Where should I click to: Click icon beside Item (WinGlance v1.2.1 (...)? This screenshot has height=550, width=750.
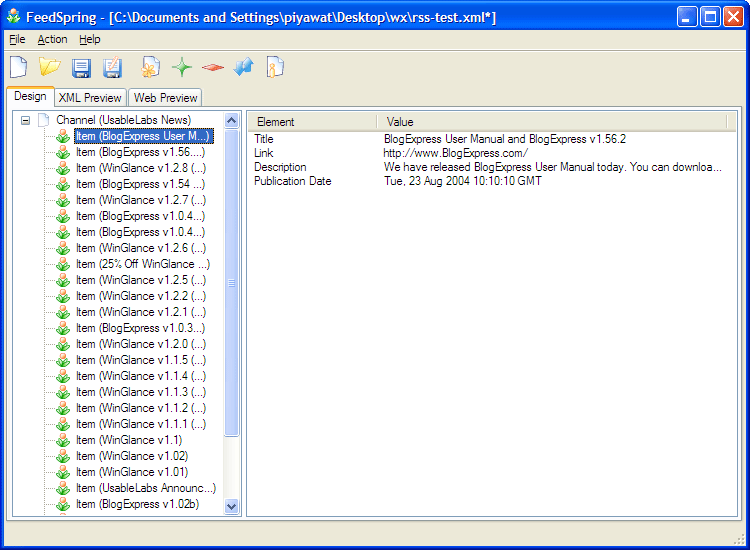coord(63,312)
